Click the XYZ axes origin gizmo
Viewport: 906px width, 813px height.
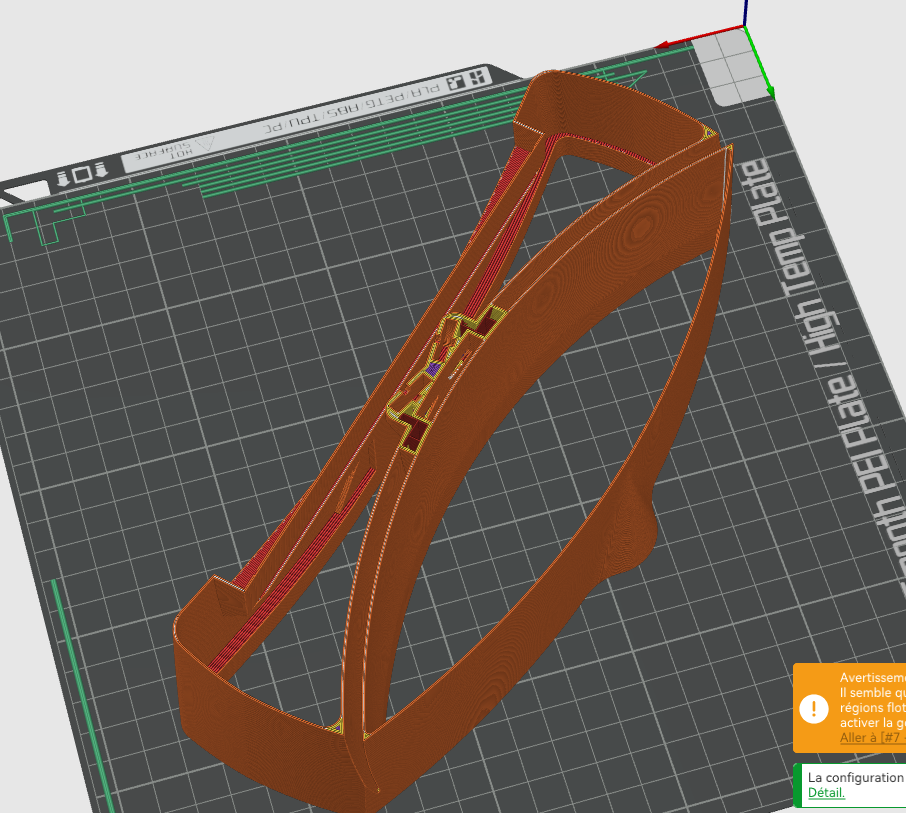click(x=745, y=26)
